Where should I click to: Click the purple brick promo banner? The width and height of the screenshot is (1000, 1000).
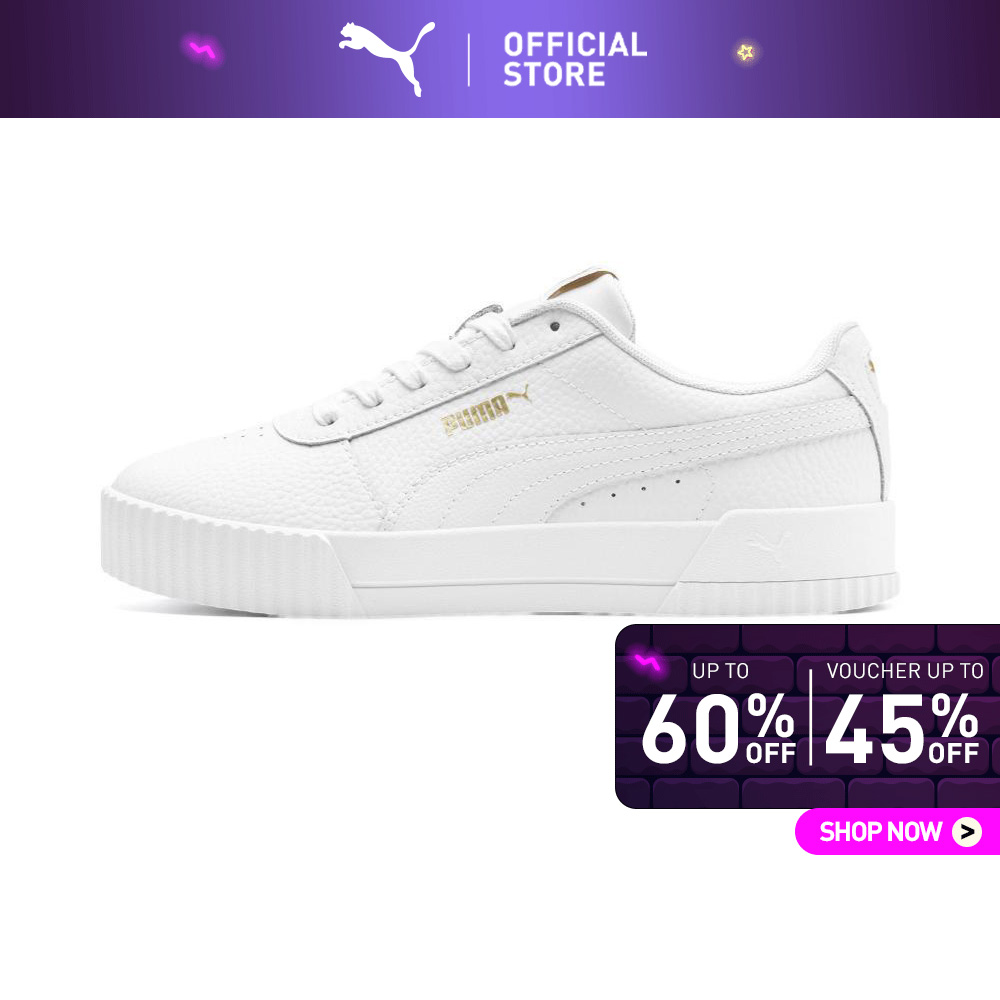[807, 717]
